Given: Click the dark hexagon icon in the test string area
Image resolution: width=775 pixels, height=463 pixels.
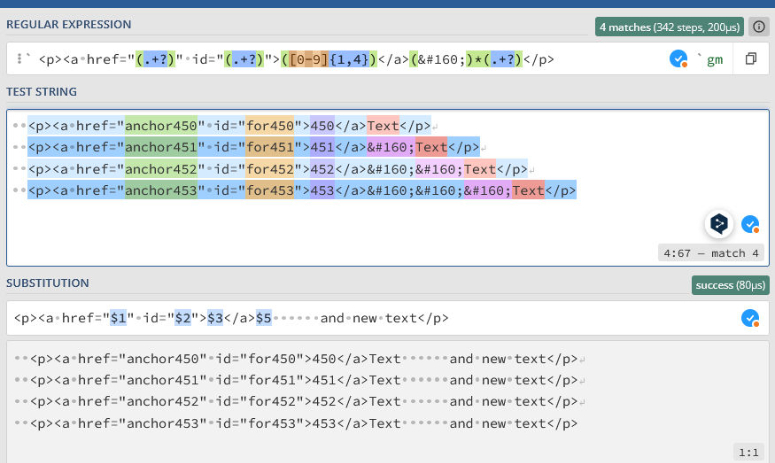Looking at the screenshot, I should [x=717, y=223].
